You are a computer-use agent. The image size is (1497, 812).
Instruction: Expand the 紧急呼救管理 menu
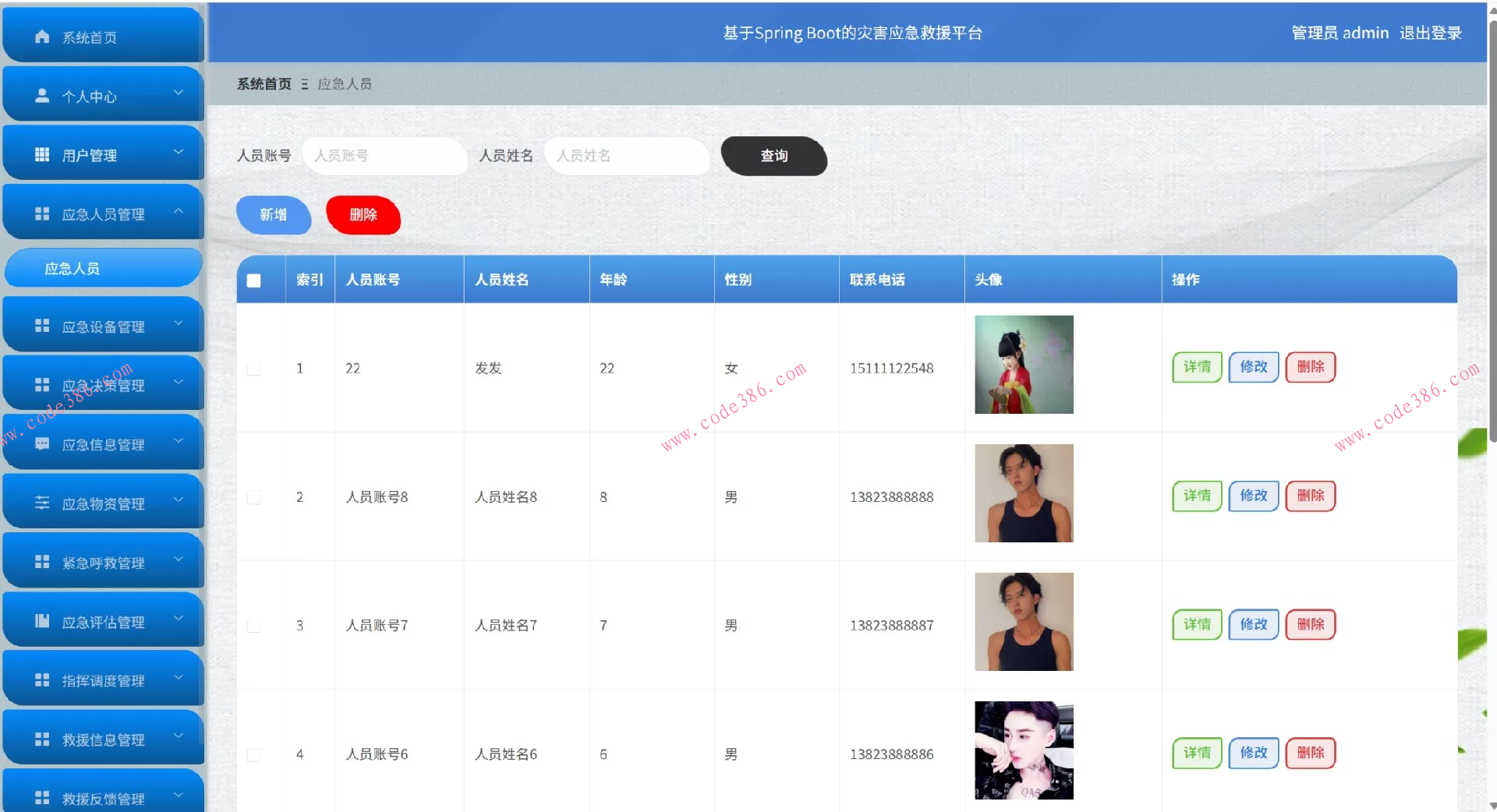point(101,562)
